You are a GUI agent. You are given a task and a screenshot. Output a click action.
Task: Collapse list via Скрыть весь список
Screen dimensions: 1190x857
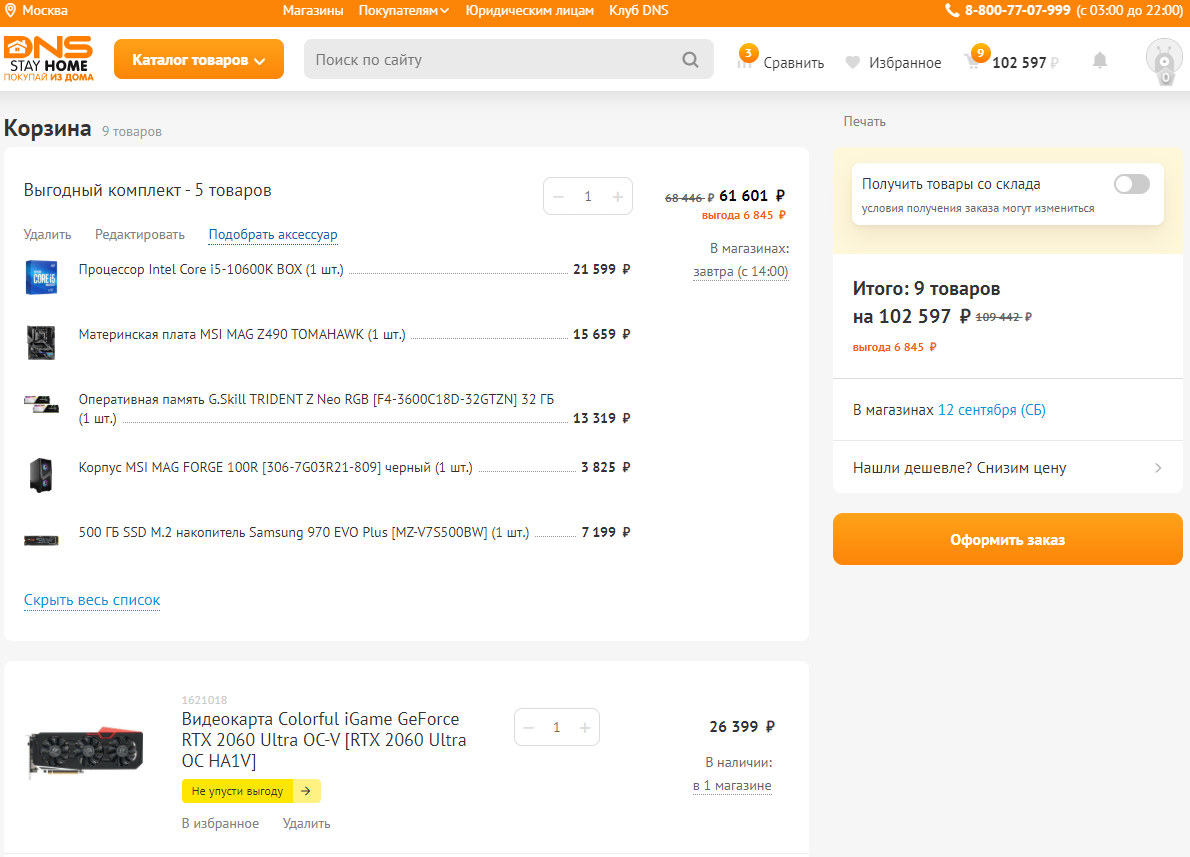(x=92, y=600)
